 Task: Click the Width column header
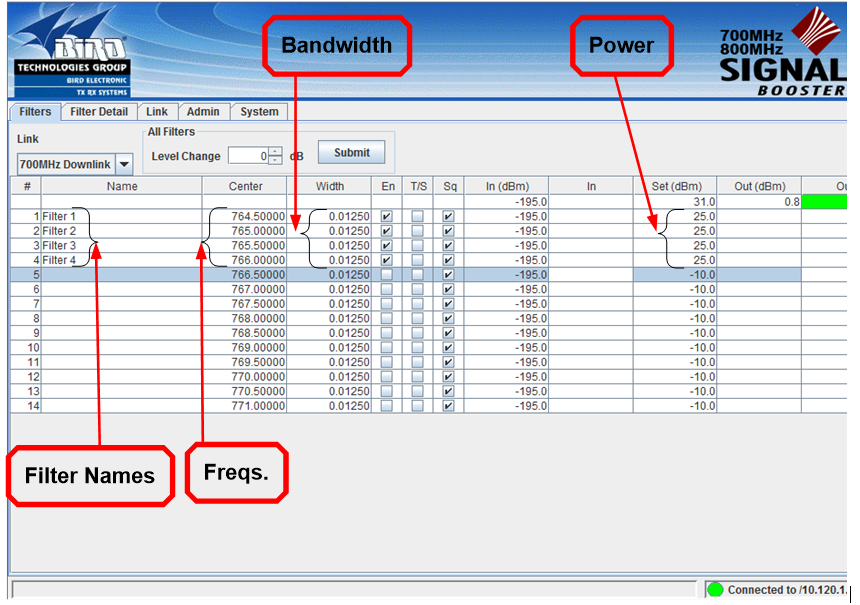[330, 186]
